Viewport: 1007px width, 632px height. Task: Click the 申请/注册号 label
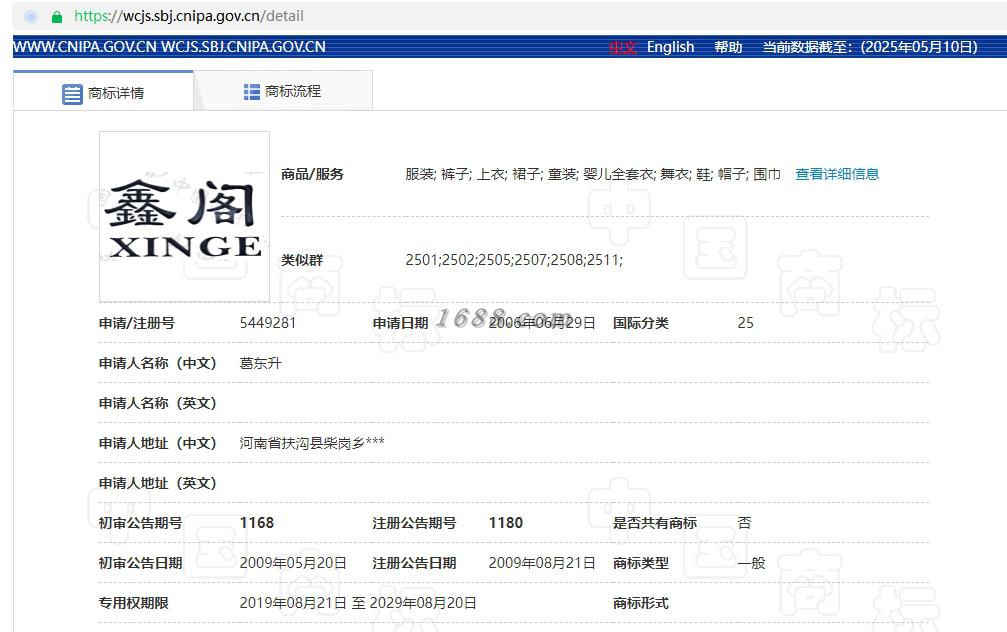(x=137, y=323)
